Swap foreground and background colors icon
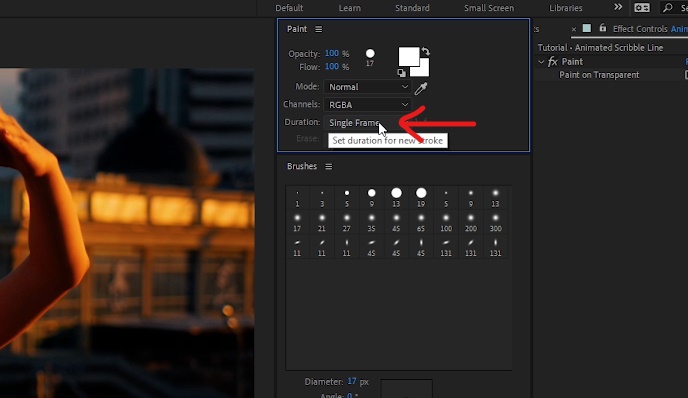Screen dimensions: 688x398 coord(426,51)
